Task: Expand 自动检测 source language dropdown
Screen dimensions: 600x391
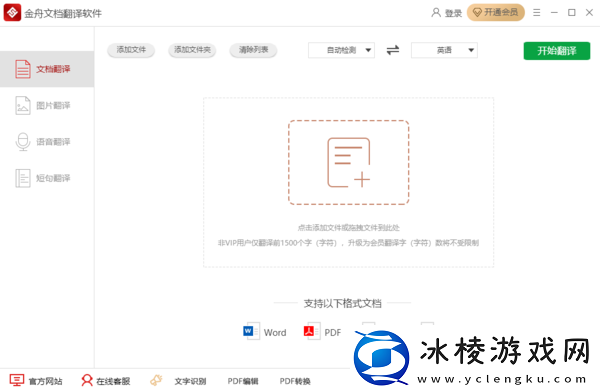Action: [341, 50]
